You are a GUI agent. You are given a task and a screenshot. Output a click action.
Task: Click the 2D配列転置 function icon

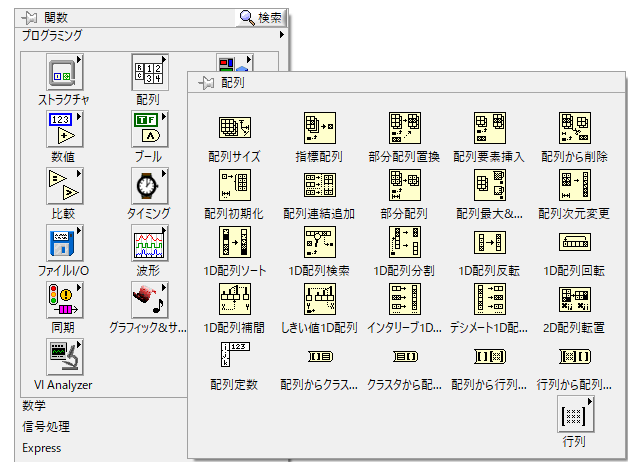pyautogui.click(x=574, y=300)
